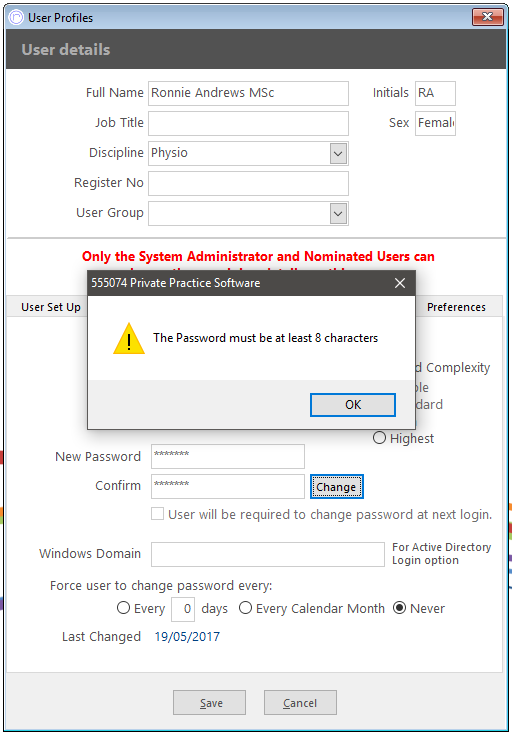Viewport: 512px width, 735px height.
Task: Click the Windows Domain text field
Action: point(268,555)
